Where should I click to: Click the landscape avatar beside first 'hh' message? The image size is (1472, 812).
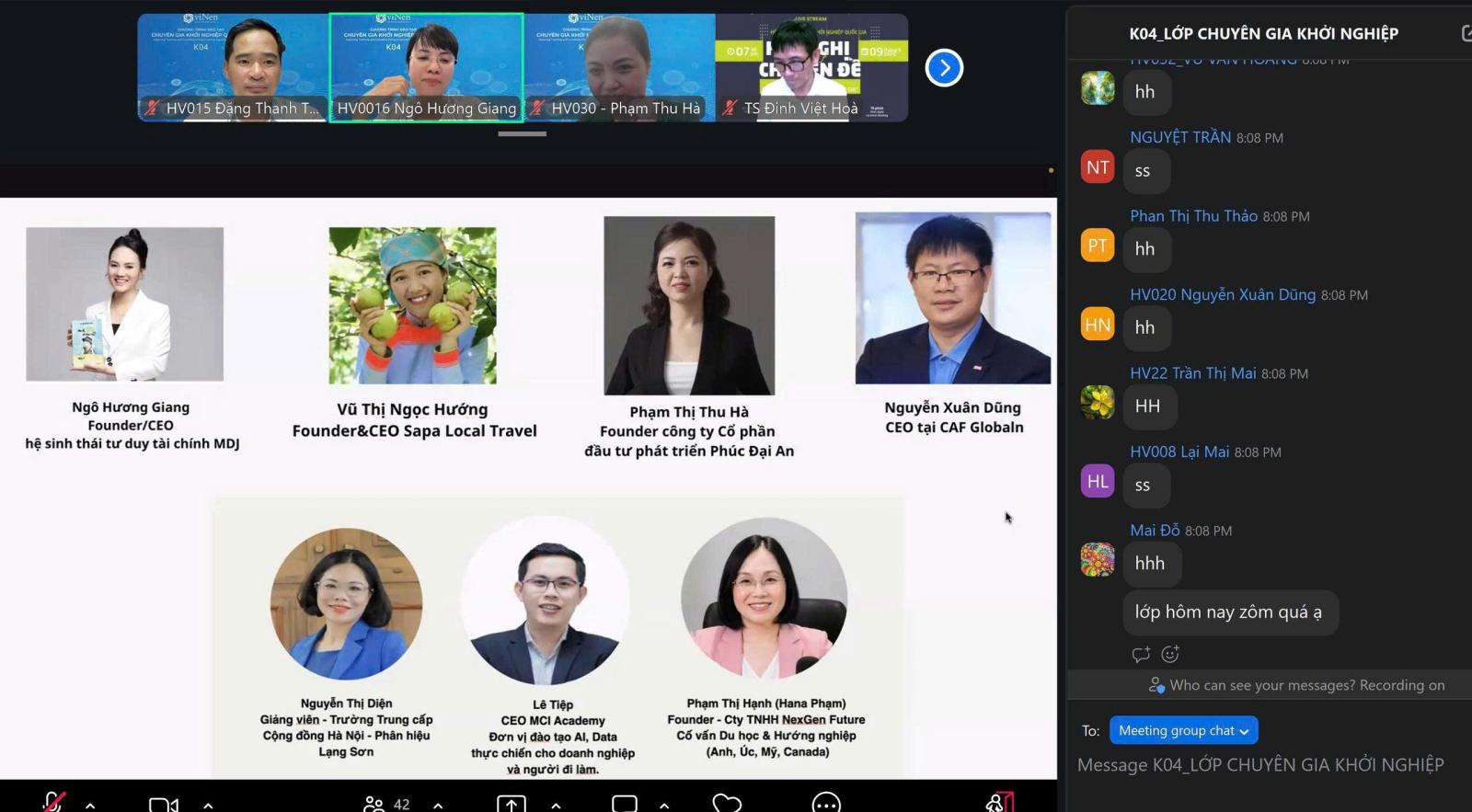(x=1098, y=88)
